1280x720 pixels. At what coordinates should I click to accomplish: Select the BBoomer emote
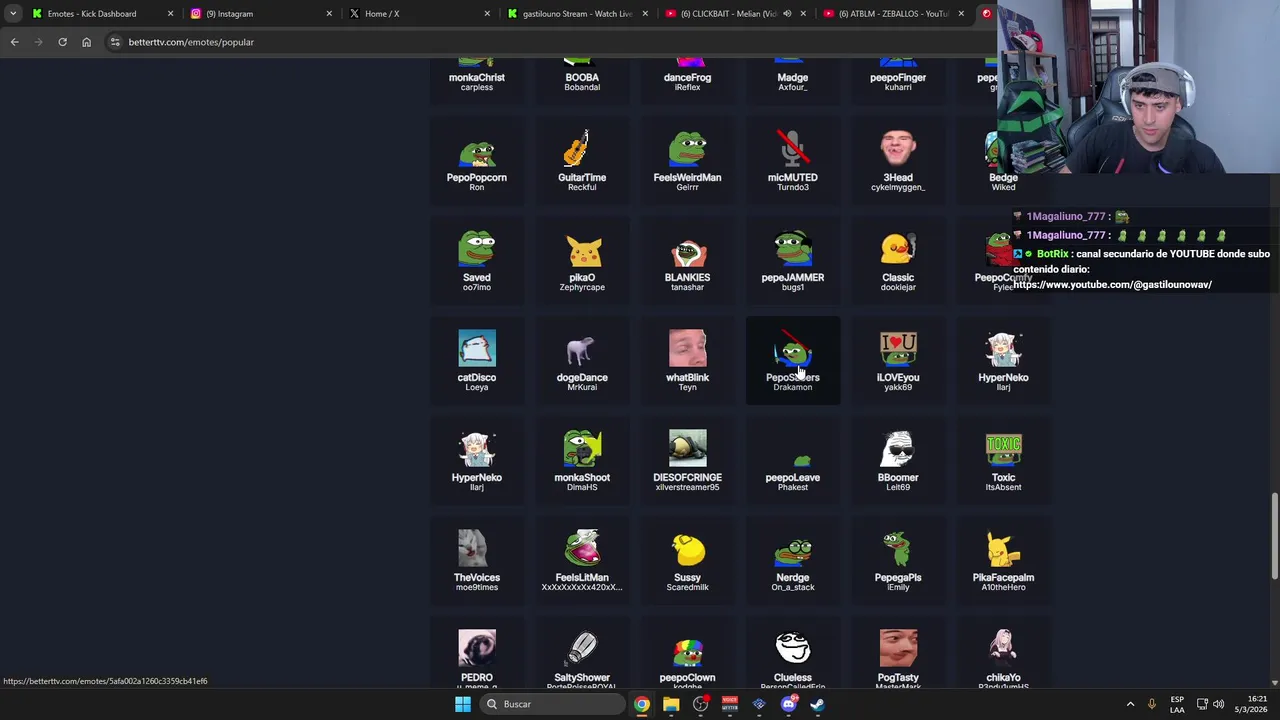click(x=898, y=460)
